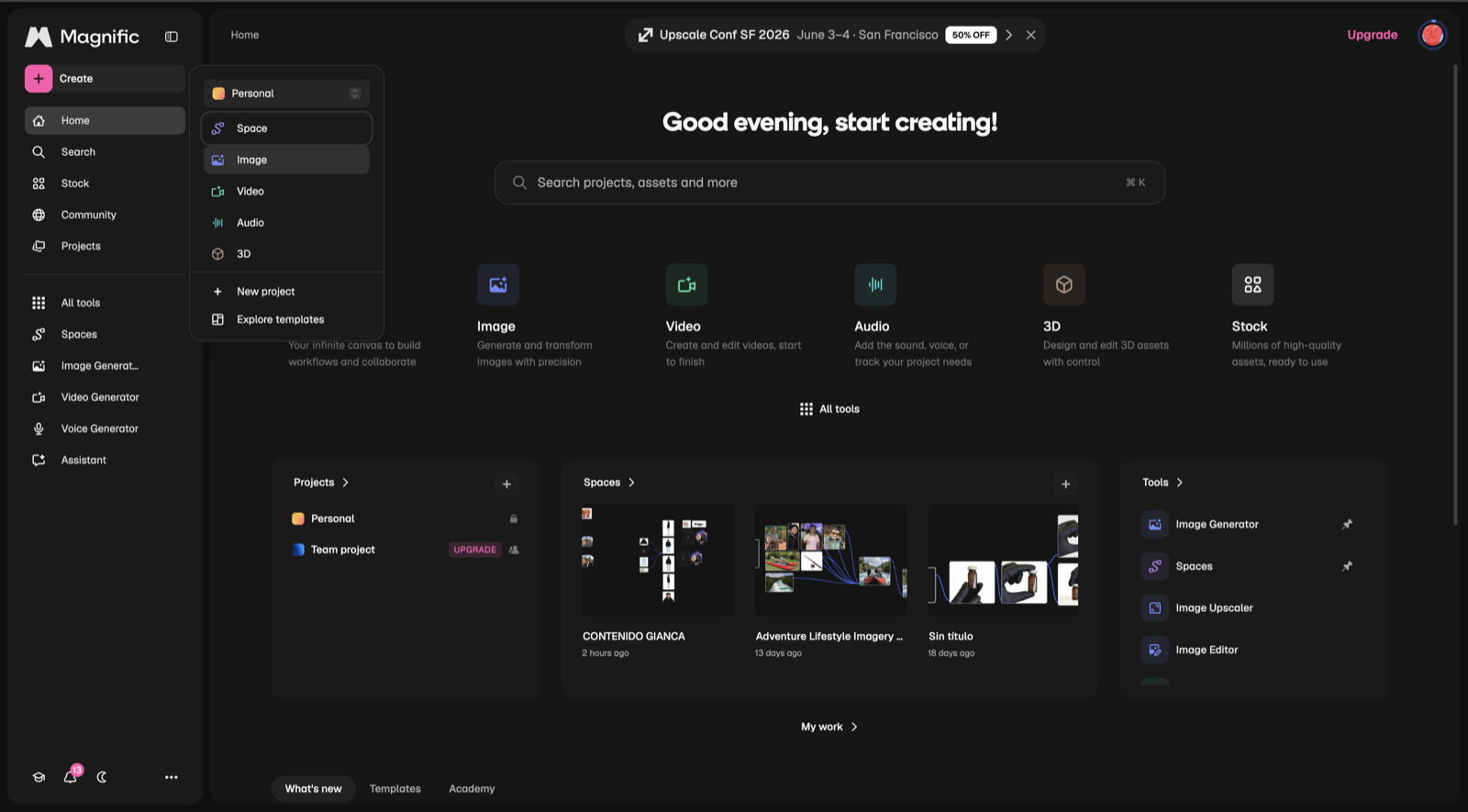
Task: Click the banner's next arrow chevron
Action: pyautogui.click(x=1008, y=35)
